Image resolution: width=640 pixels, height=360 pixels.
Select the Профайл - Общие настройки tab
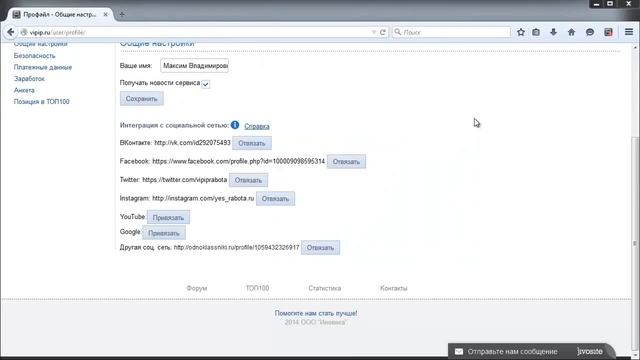(60, 14)
